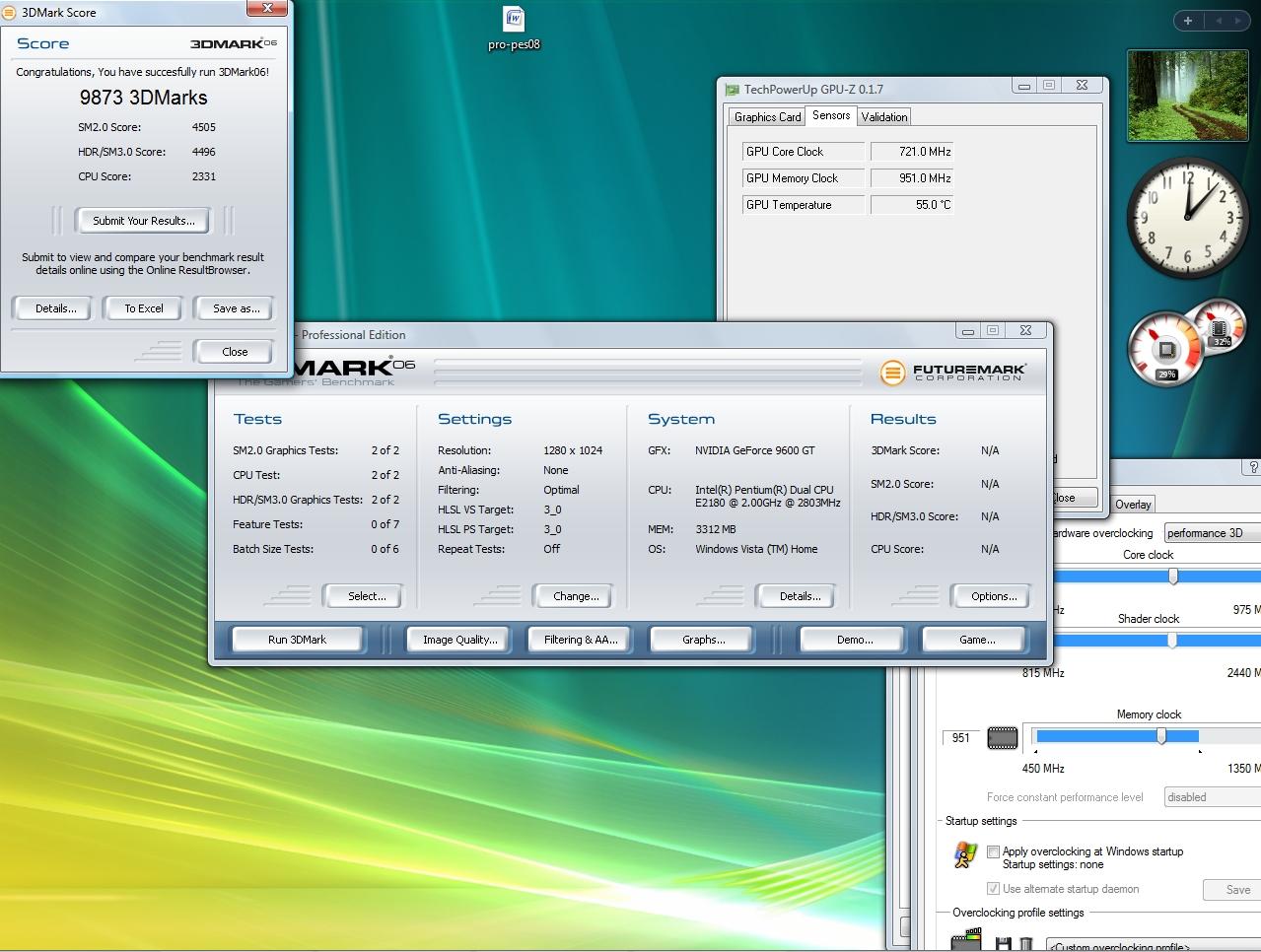Open the Validation tab in GPU-Z

coord(883,117)
